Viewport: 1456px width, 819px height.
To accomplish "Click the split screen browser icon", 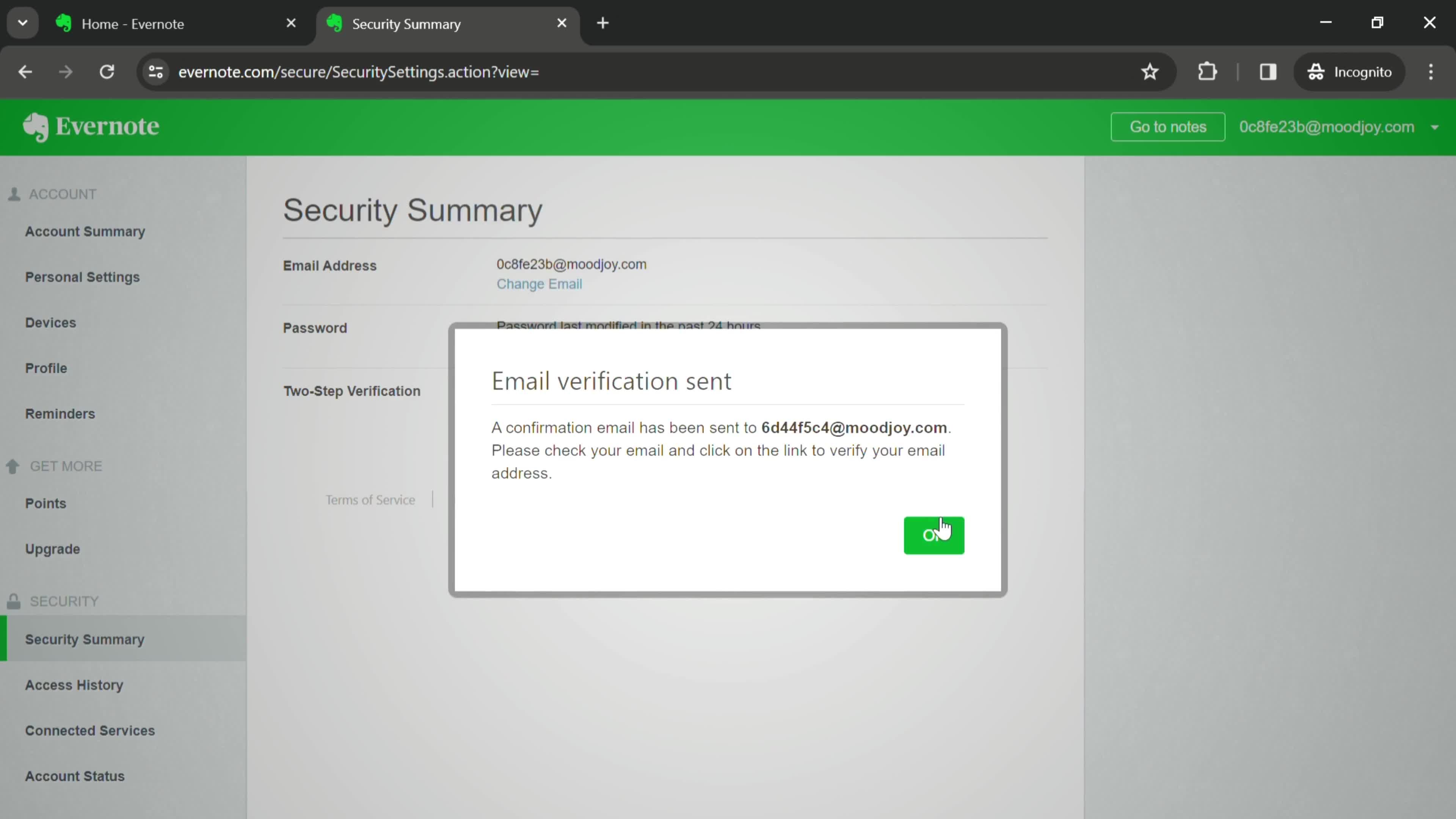I will tap(1268, 71).
